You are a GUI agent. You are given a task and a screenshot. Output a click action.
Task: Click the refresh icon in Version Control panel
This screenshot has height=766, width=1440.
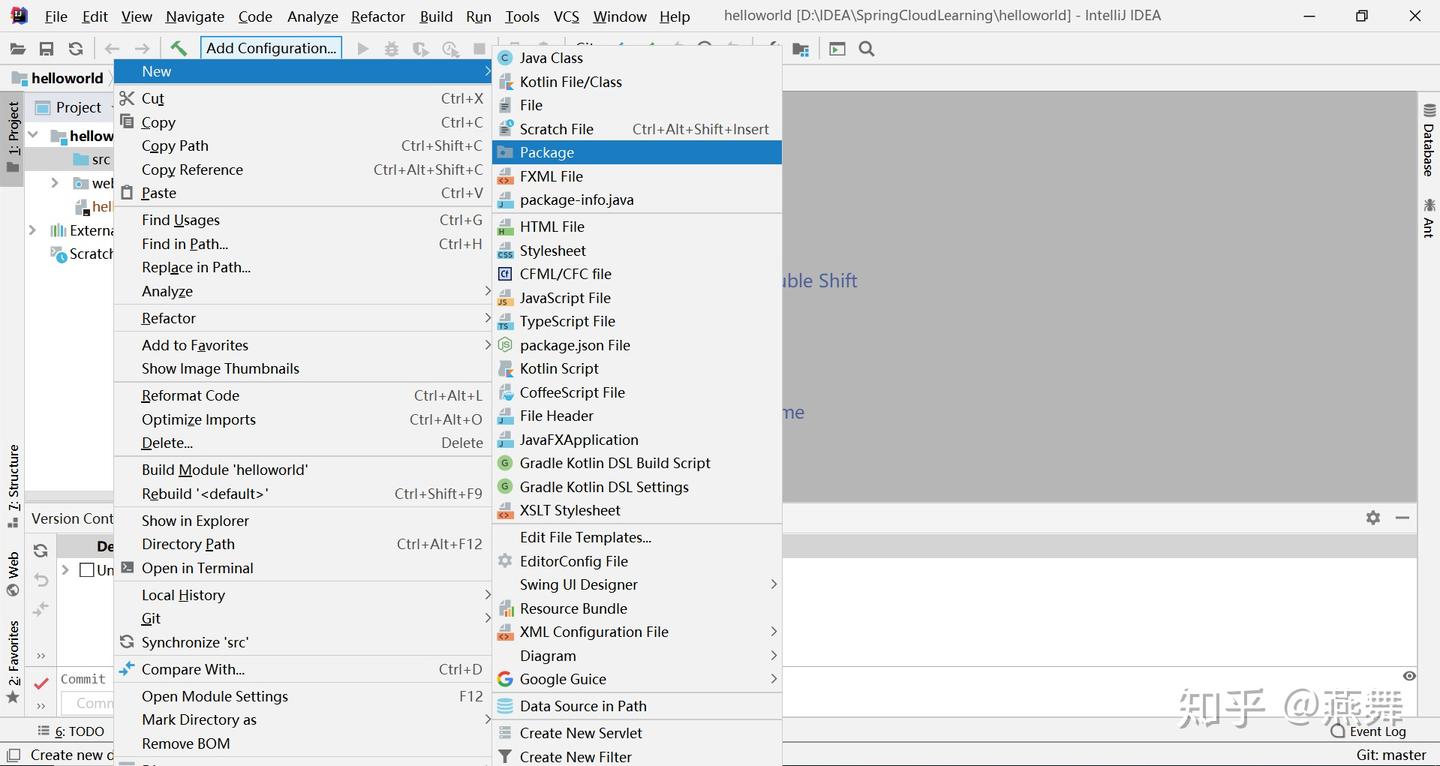40,550
